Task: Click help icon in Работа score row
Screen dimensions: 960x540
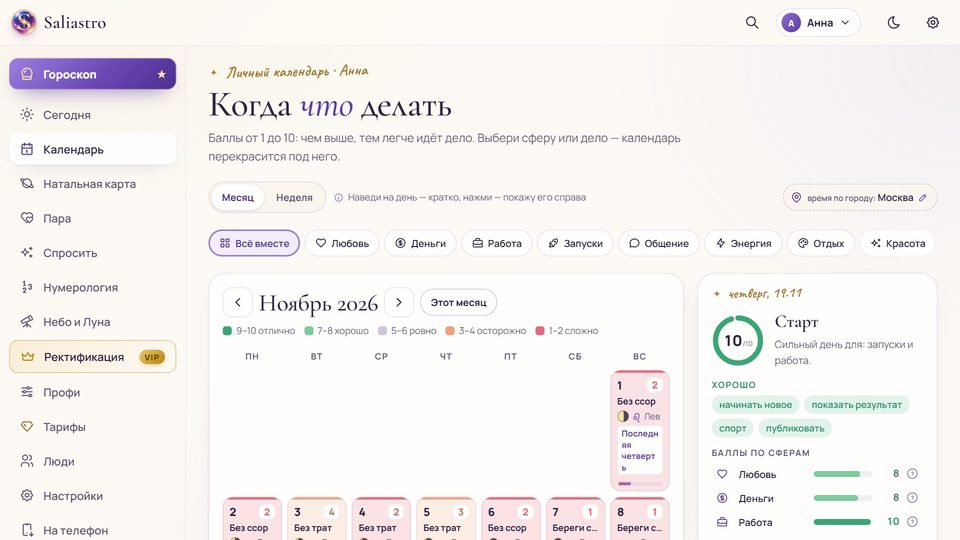Action: [912, 522]
